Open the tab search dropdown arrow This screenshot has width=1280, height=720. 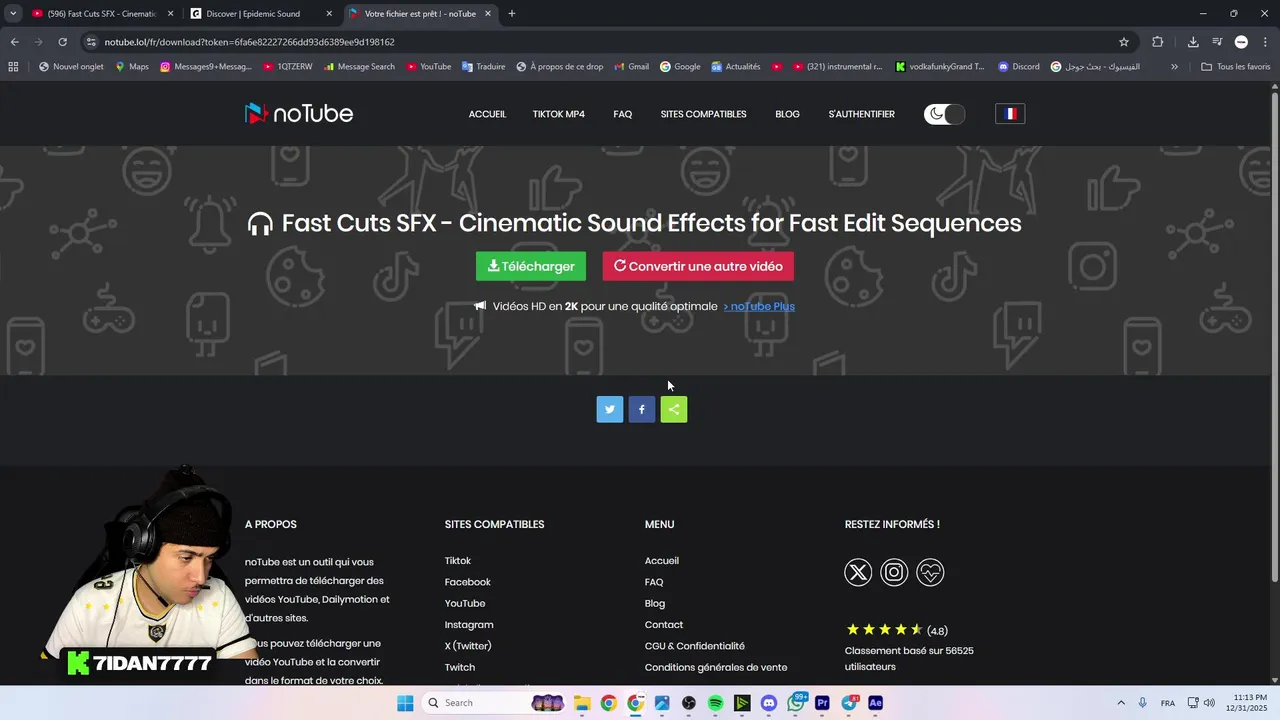point(12,14)
